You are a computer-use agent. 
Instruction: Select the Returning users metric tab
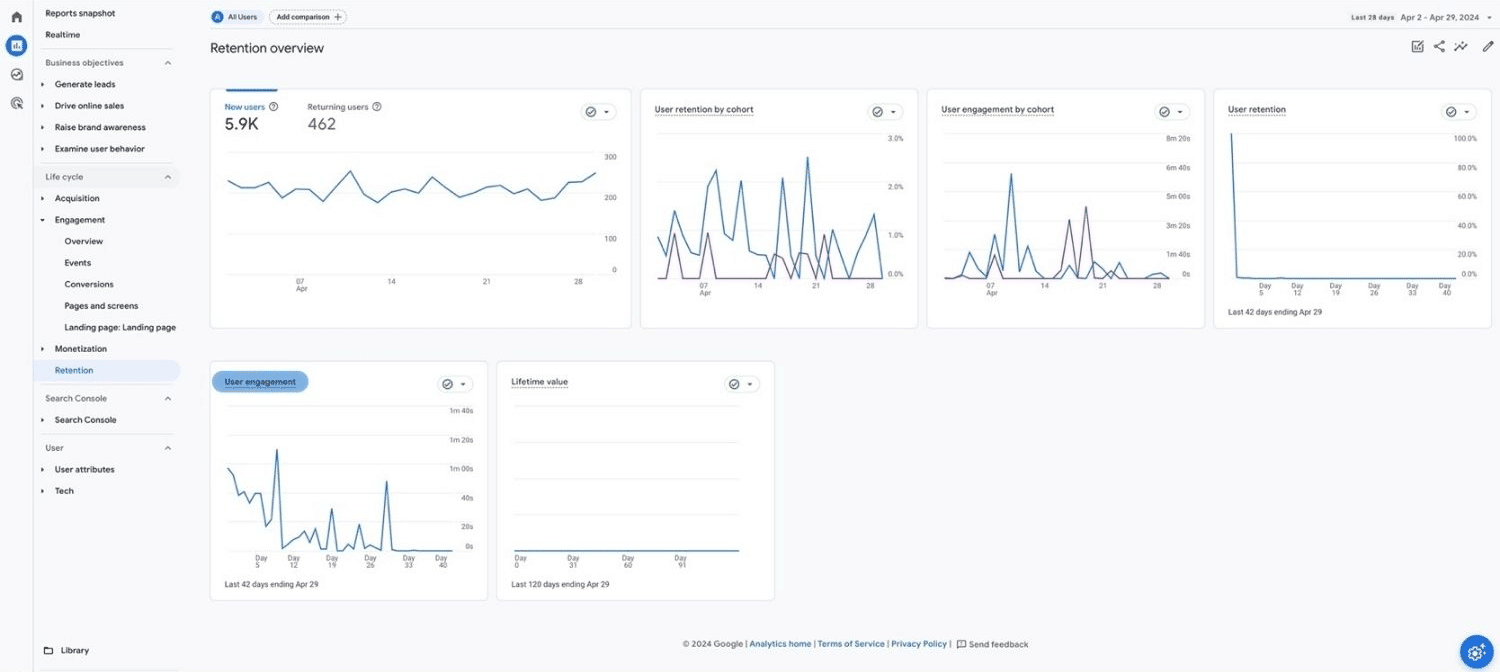[338, 107]
